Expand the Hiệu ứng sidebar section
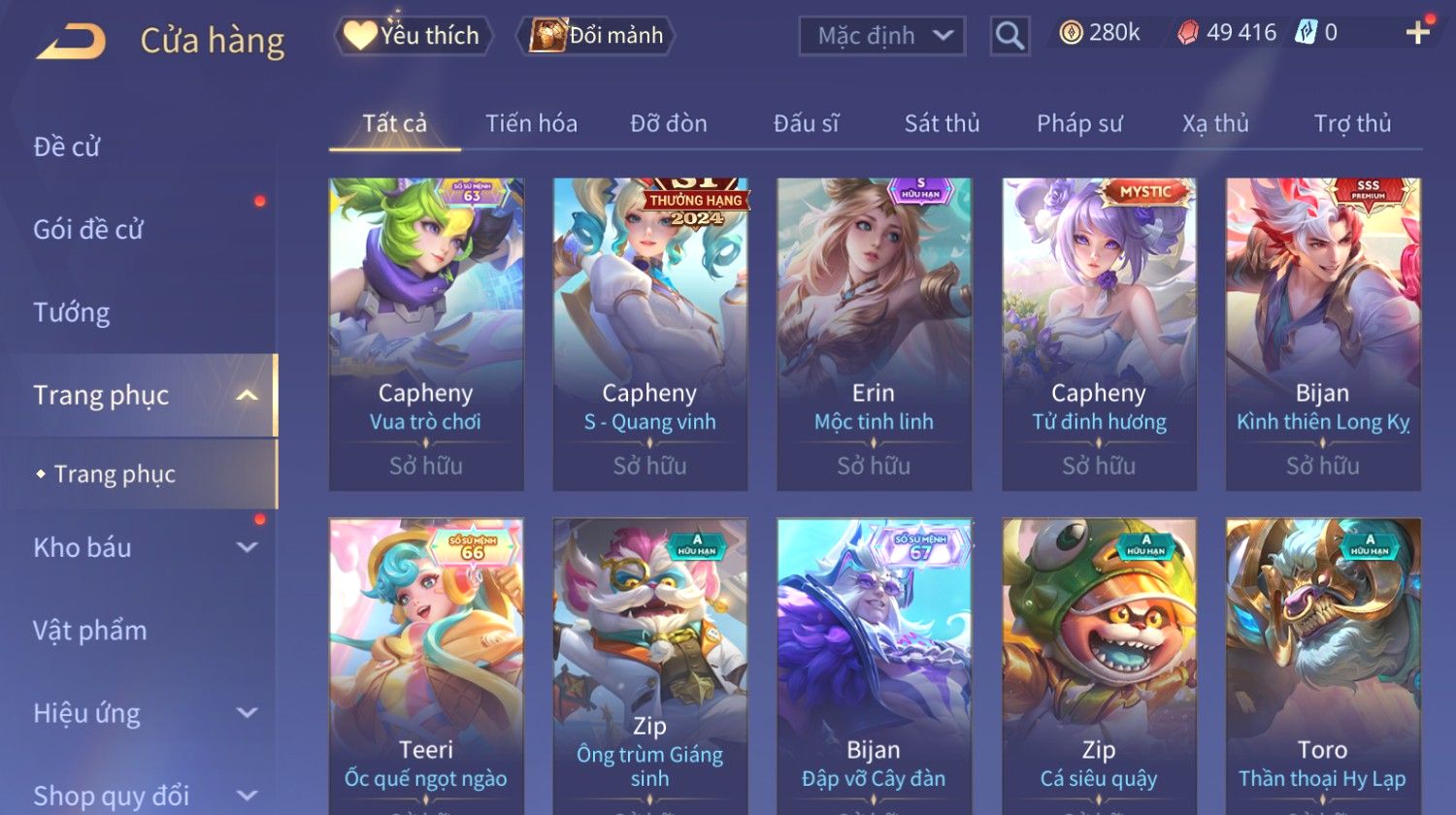Image resolution: width=1456 pixels, height=815 pixels. (x=248, y=713)
